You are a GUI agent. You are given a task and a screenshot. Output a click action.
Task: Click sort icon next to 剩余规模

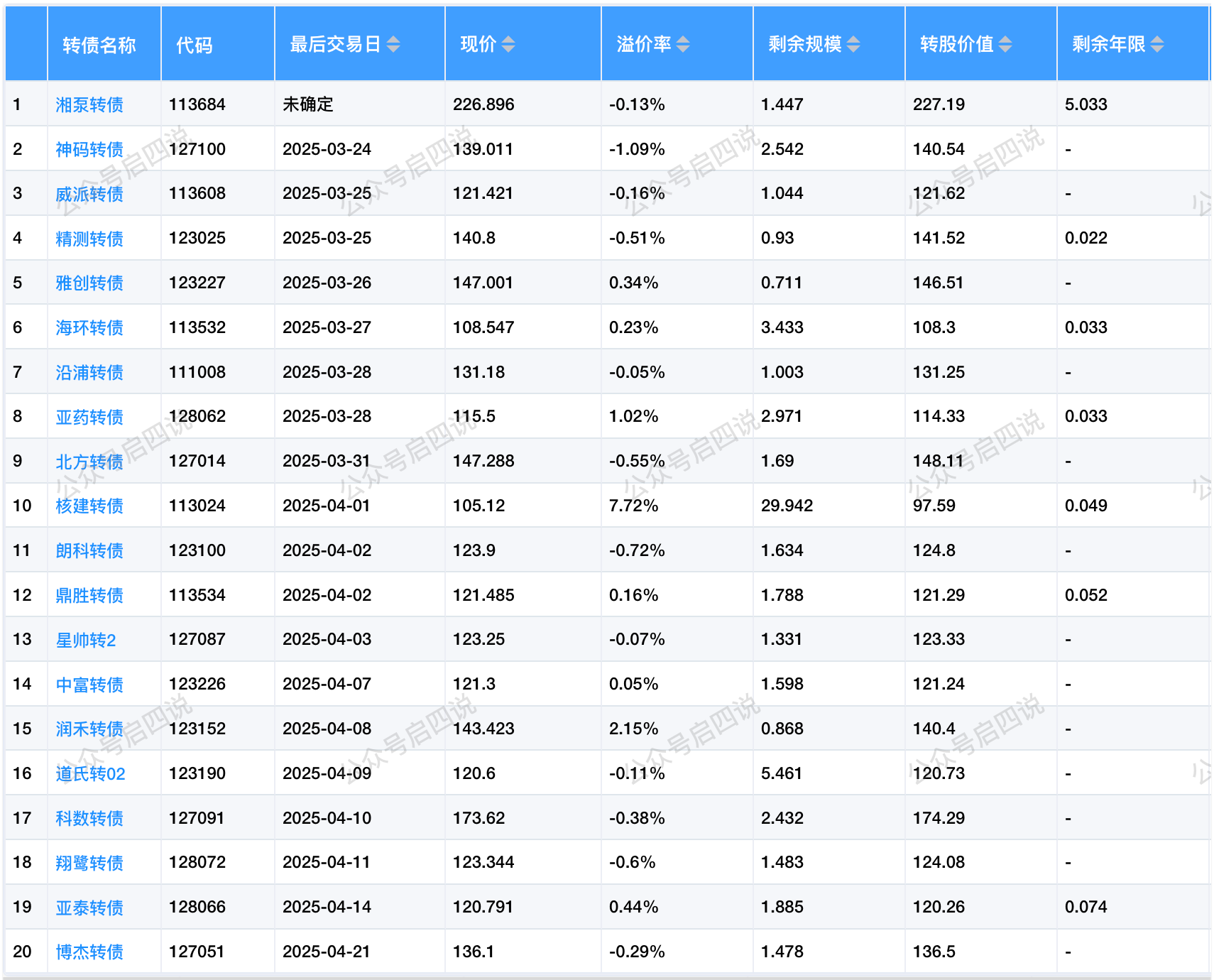pos(853,45)
